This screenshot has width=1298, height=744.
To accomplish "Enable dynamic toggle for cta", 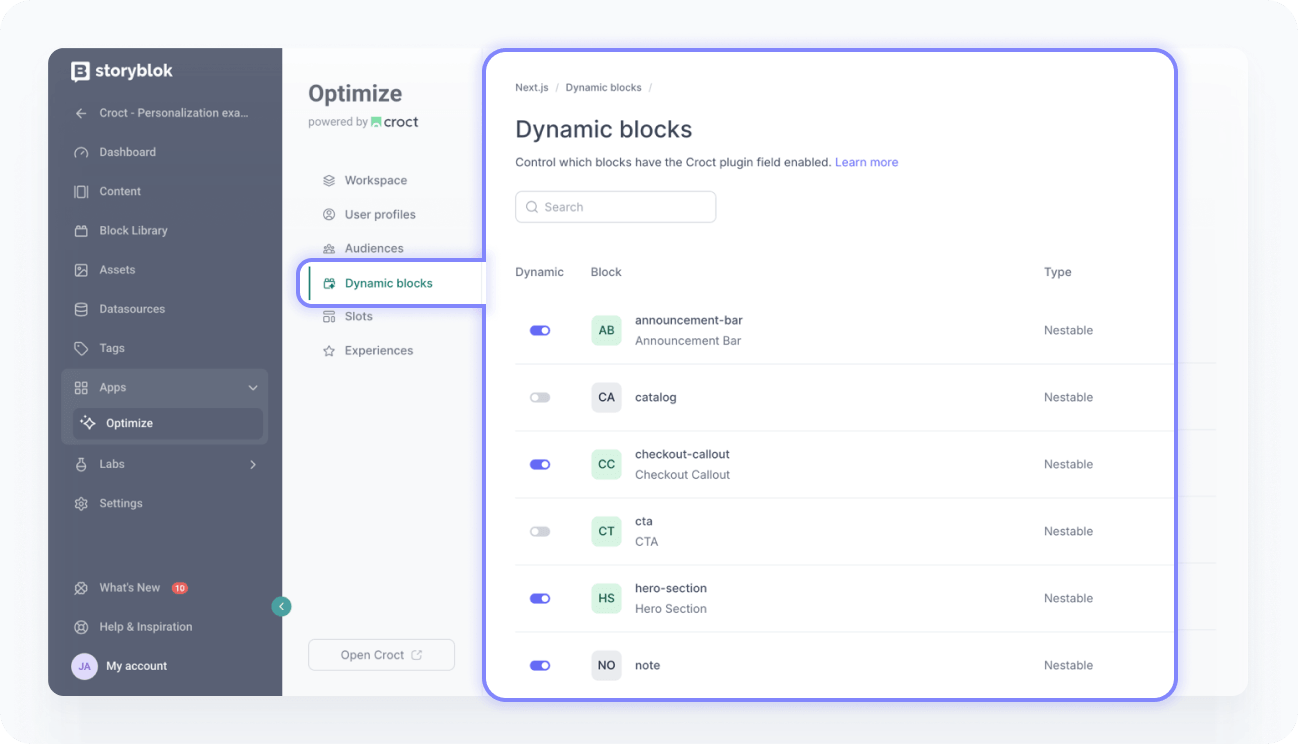I will click(x=540, y=531).
